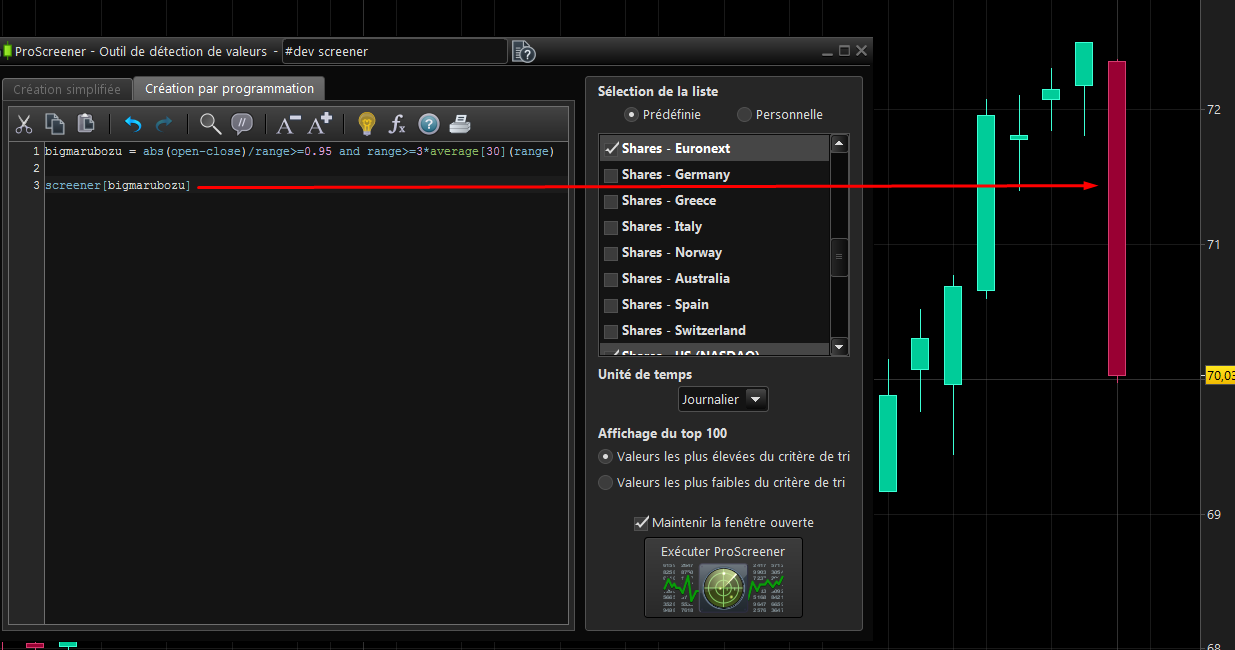Insert a function via the fx icon
The height and width of the screenshot is (650, 1235).
tap(397, 124)
